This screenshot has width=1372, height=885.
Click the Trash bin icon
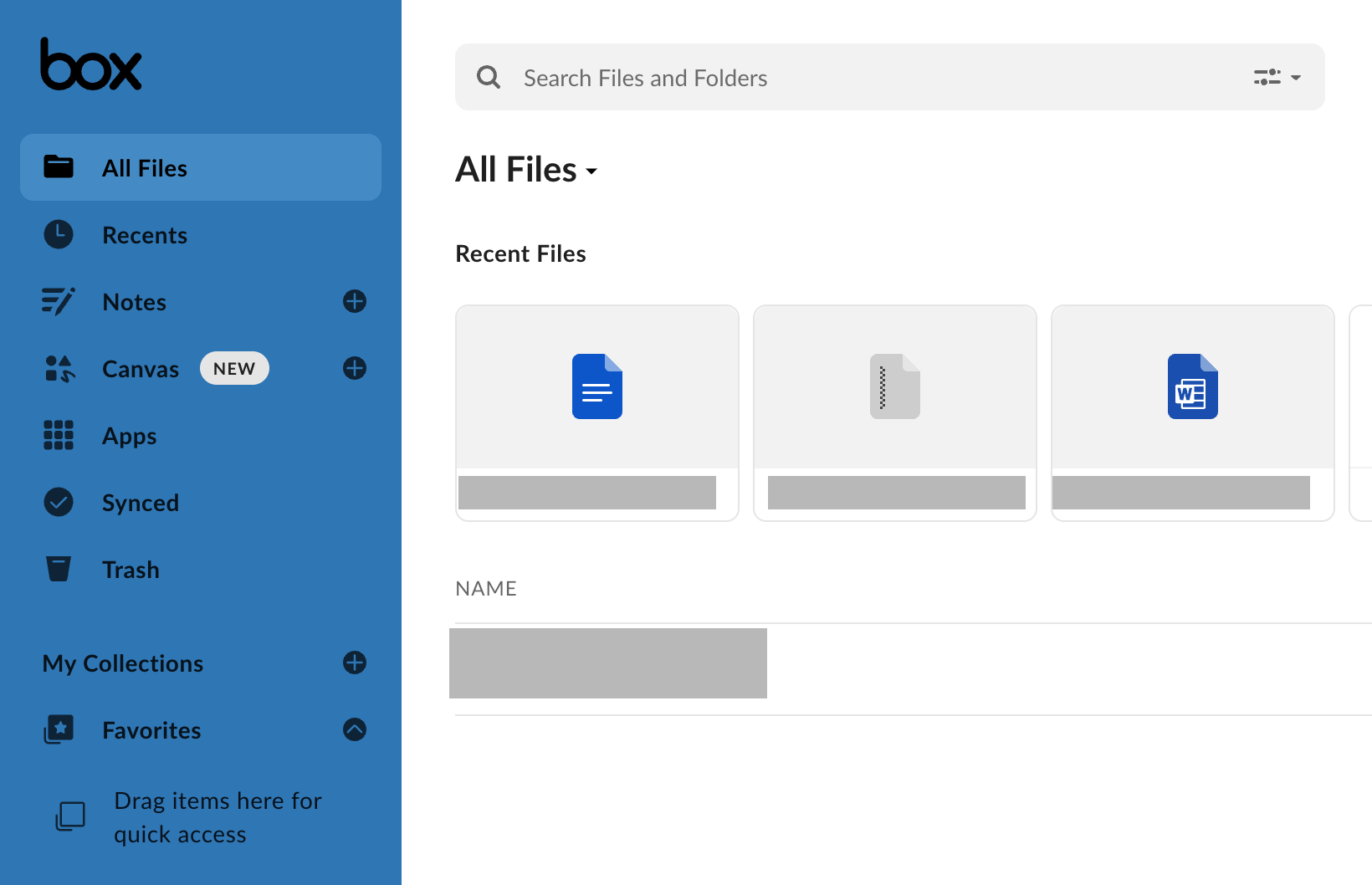(59, 569)
